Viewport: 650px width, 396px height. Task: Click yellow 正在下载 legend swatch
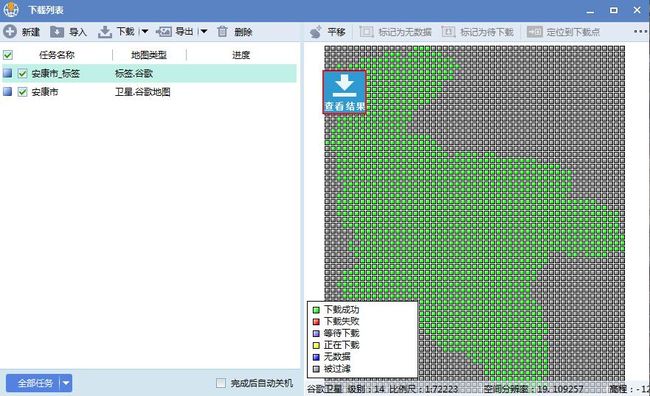click(316, 345)
